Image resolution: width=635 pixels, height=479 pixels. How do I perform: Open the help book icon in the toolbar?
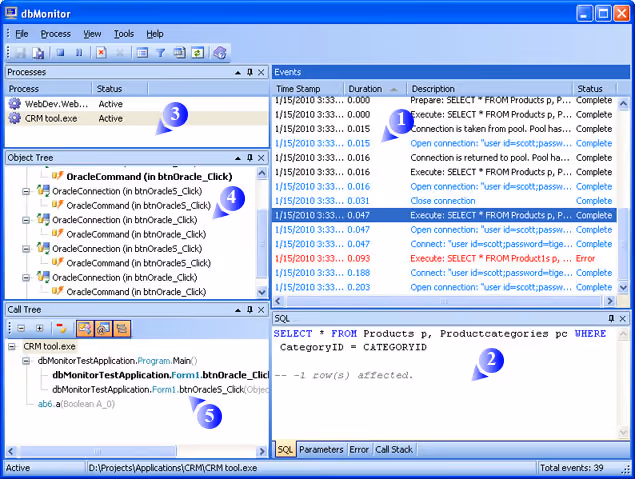pyautogui.click(x=220, y=53)
